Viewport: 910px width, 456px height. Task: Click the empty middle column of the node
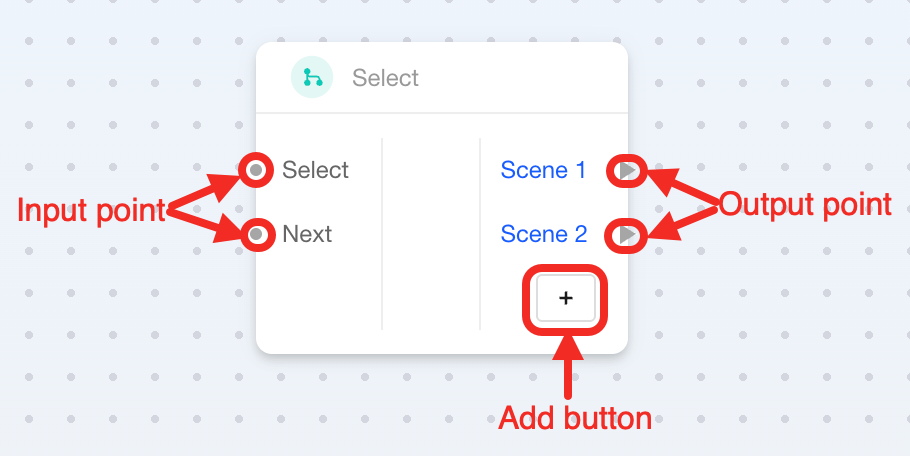click(x=431, y=235)
